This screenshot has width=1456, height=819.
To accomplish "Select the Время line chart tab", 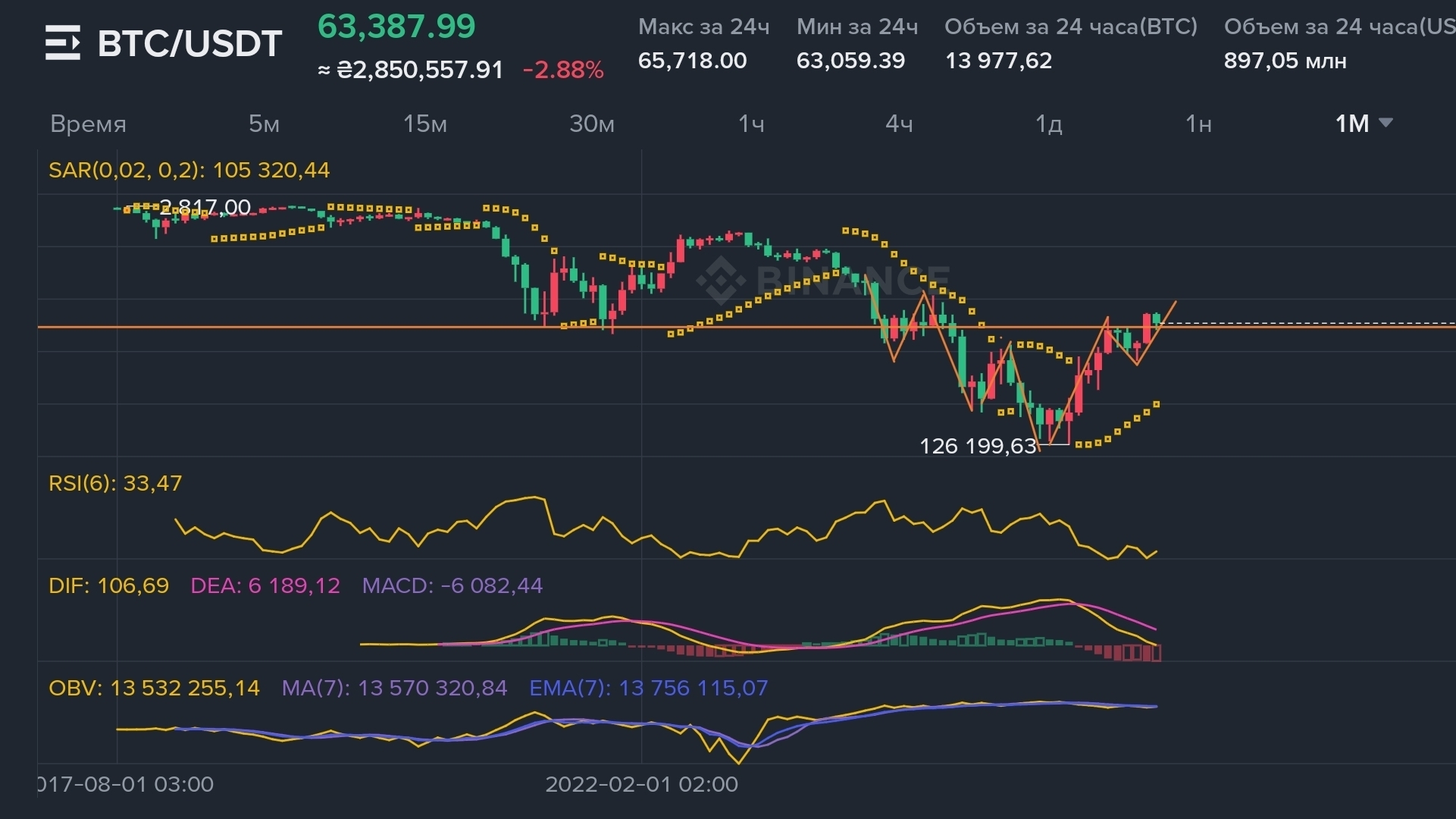I will click(88, 124).
